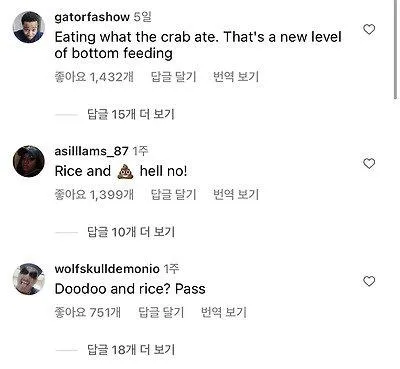This screenshot has height=369, width=400.
Task: Like gatorfashow's comment with heart icon
Action: click(x=369, y=30)
